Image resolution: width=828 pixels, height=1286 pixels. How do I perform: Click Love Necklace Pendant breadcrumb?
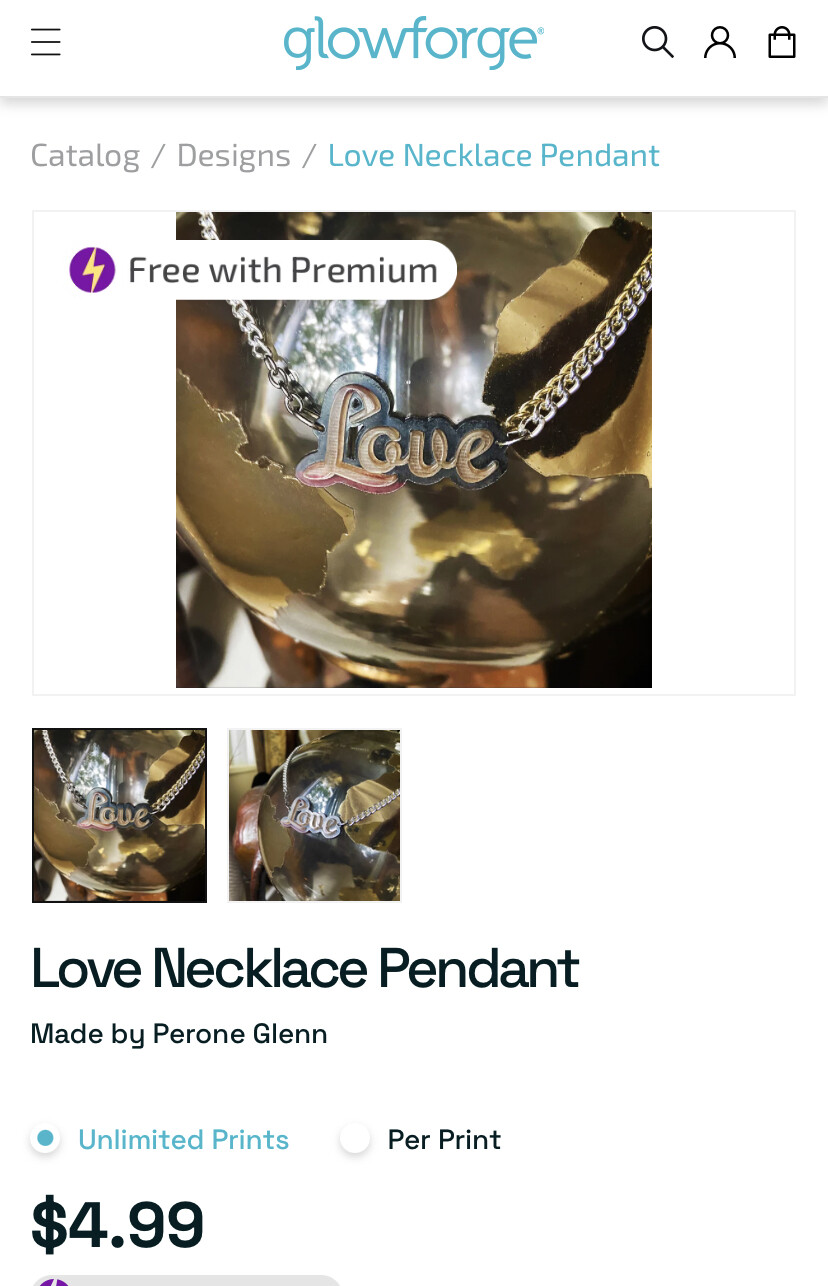(494, 156)
